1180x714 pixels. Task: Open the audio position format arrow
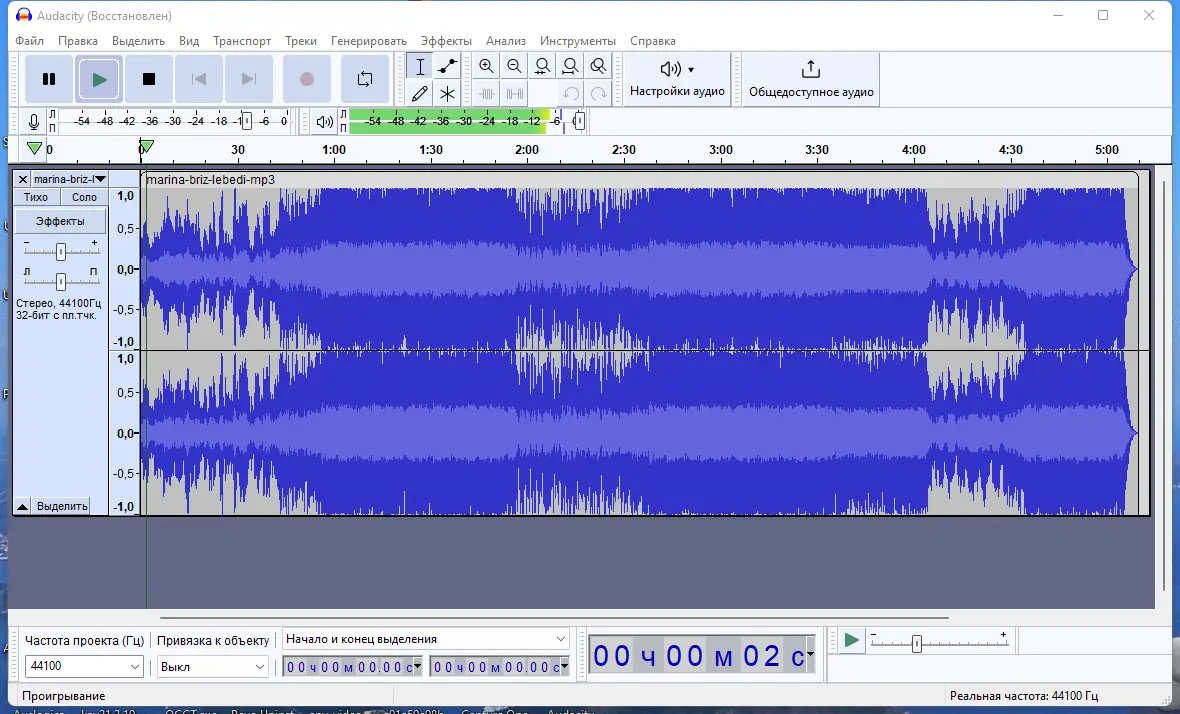(x=810, y=654)
